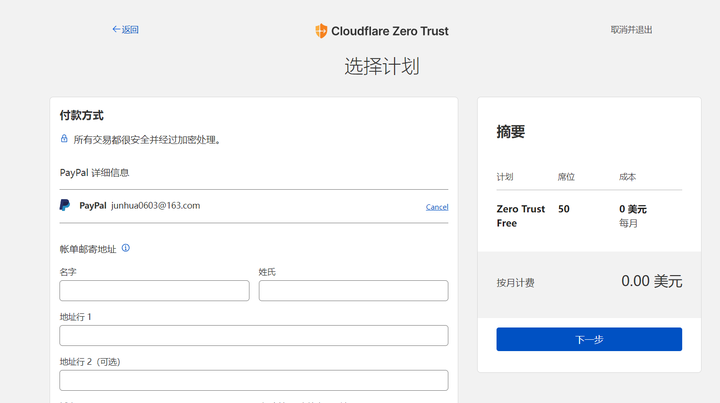The width and height of the screenshot is (720, 403).
Task: Click the 付款方式 section heading
Action: (82, 116)
